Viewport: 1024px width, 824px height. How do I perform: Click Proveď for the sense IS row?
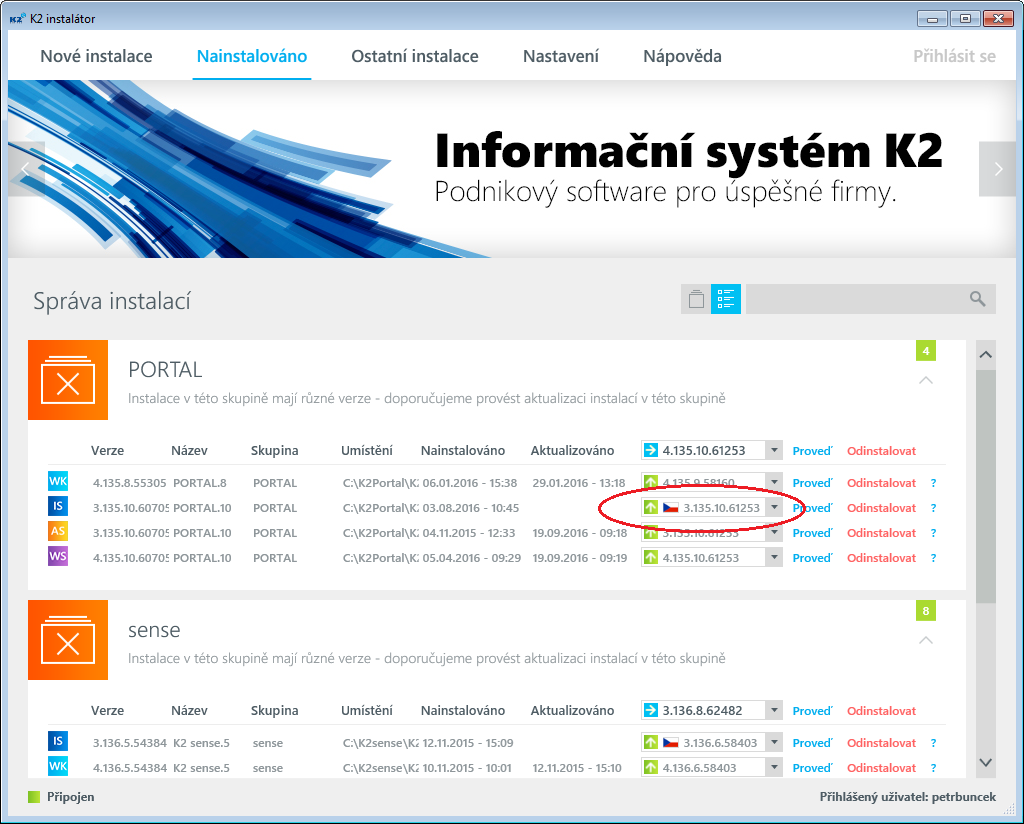[812, 743]
